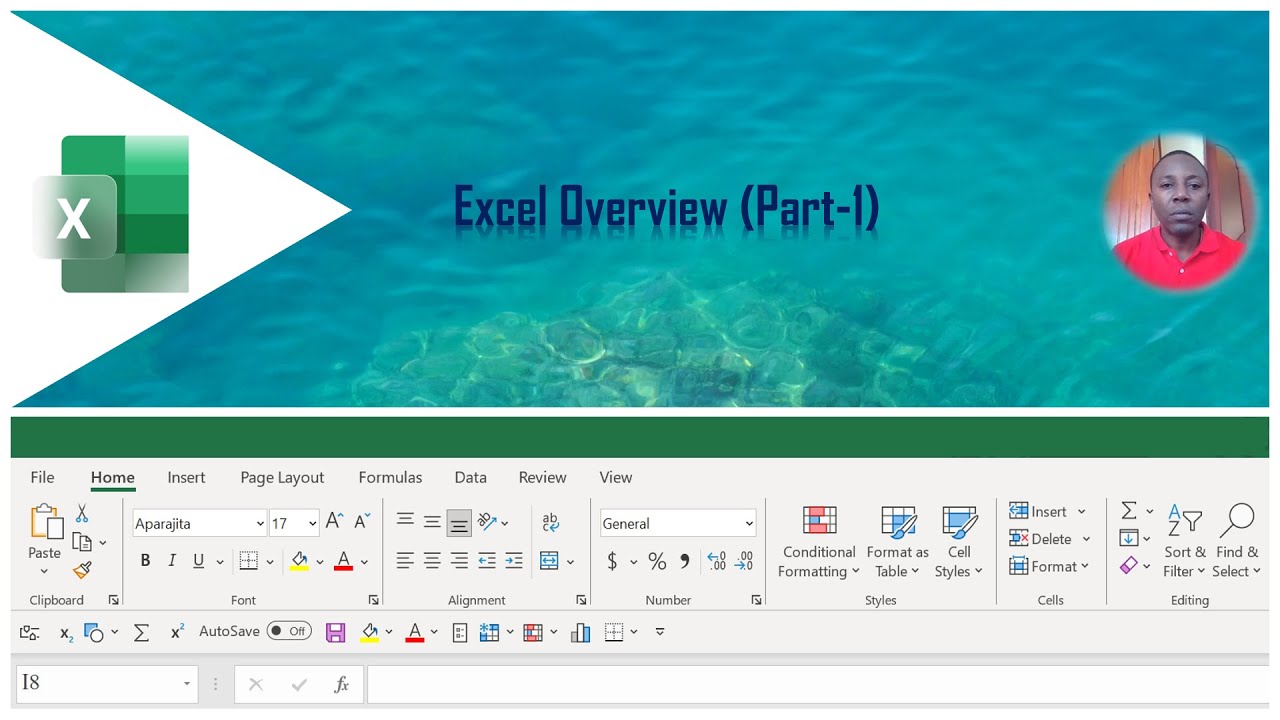Open Font group dialog launcher
The image size is (1280, 720).
[373, 600]
